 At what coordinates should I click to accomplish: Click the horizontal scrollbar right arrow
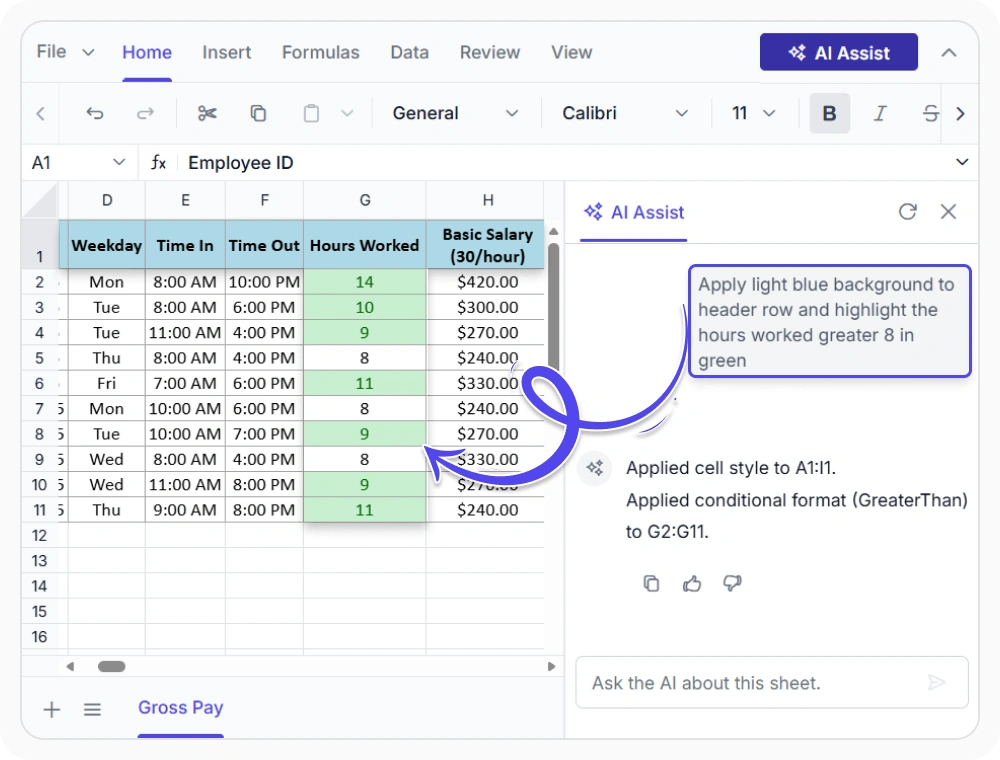551,667
